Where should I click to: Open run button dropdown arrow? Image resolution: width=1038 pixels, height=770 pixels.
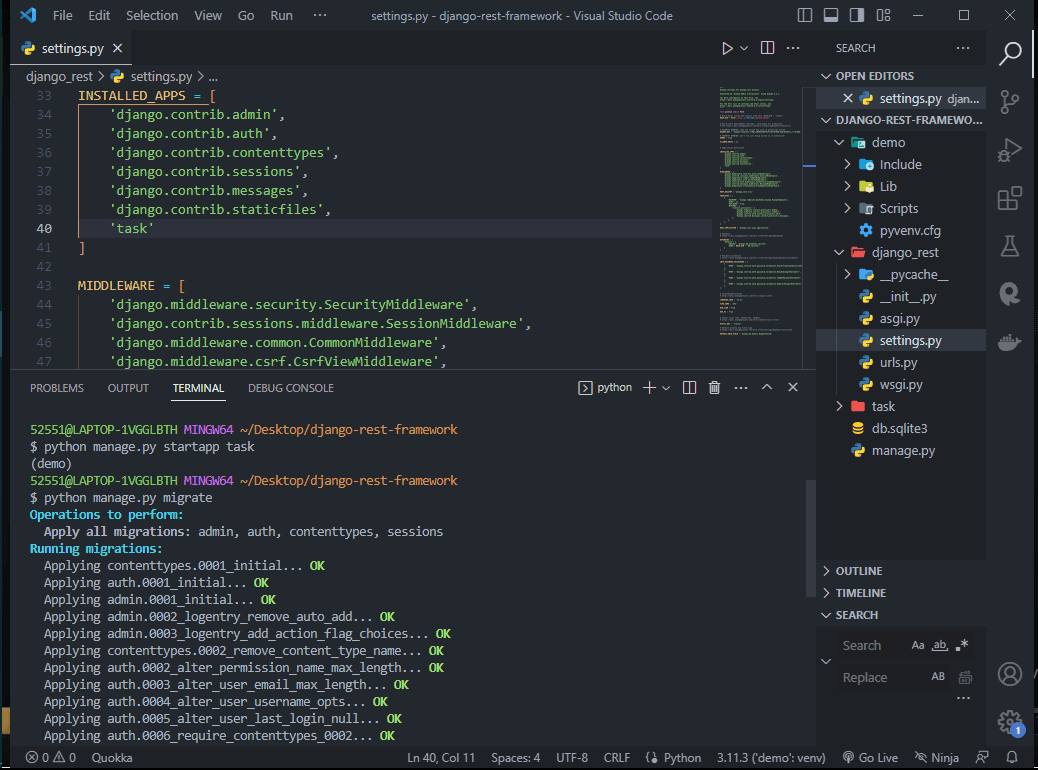(744, 48)
